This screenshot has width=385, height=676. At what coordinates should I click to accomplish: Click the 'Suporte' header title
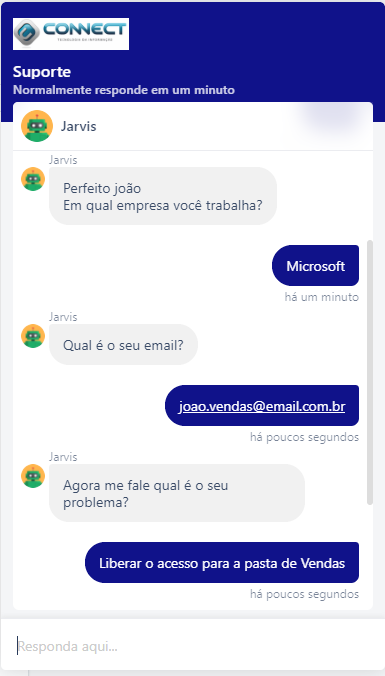pyautogui.click(x=42, y=72)
